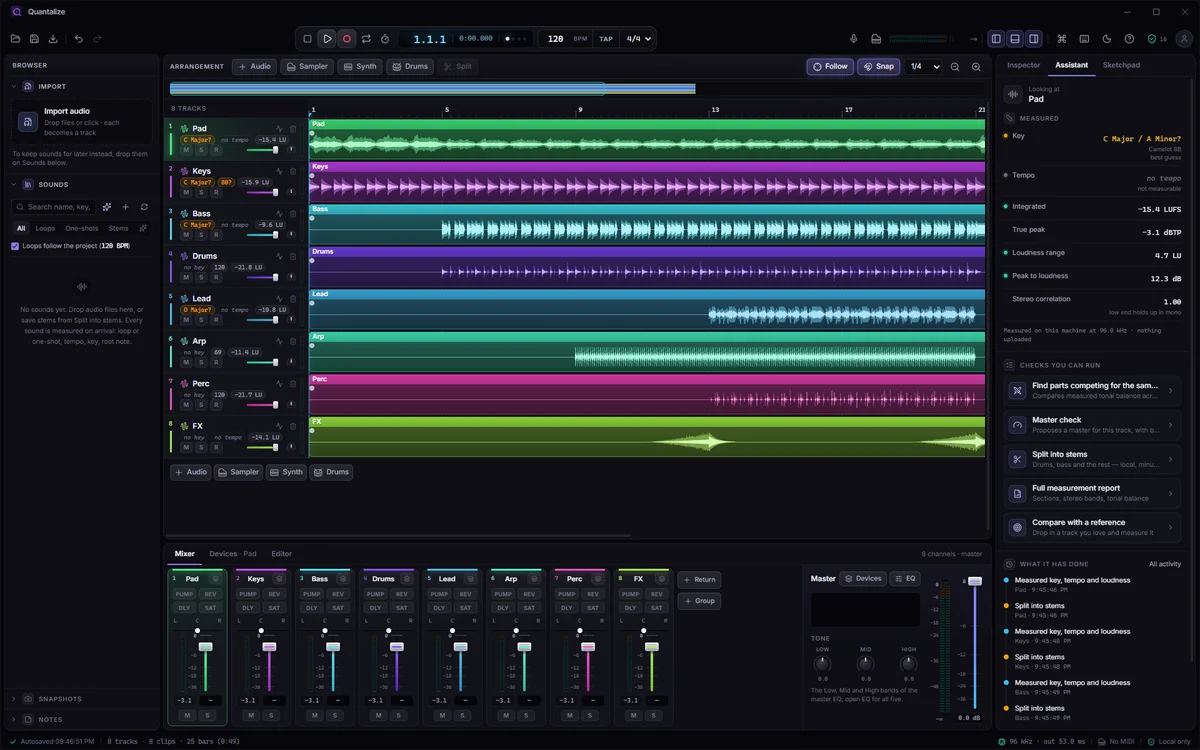Open help question mark icon
This screenshot has width=1200, height=750.
pyautogui.click(x=1129, y=39)
